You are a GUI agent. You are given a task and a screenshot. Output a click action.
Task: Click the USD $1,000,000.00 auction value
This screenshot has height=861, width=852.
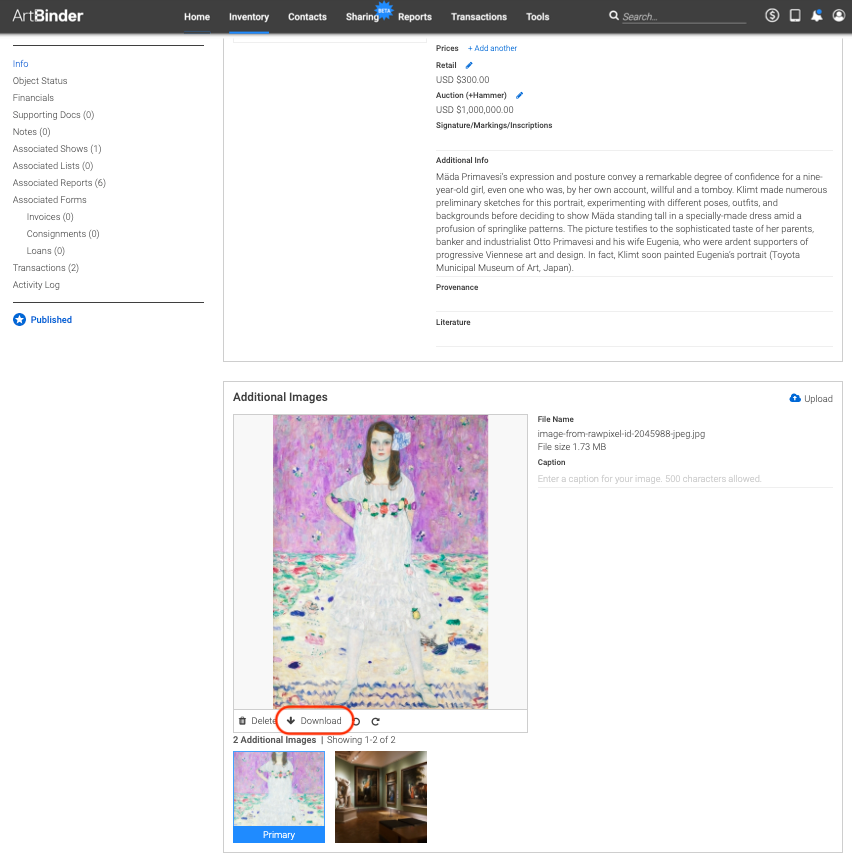point(474,110)
